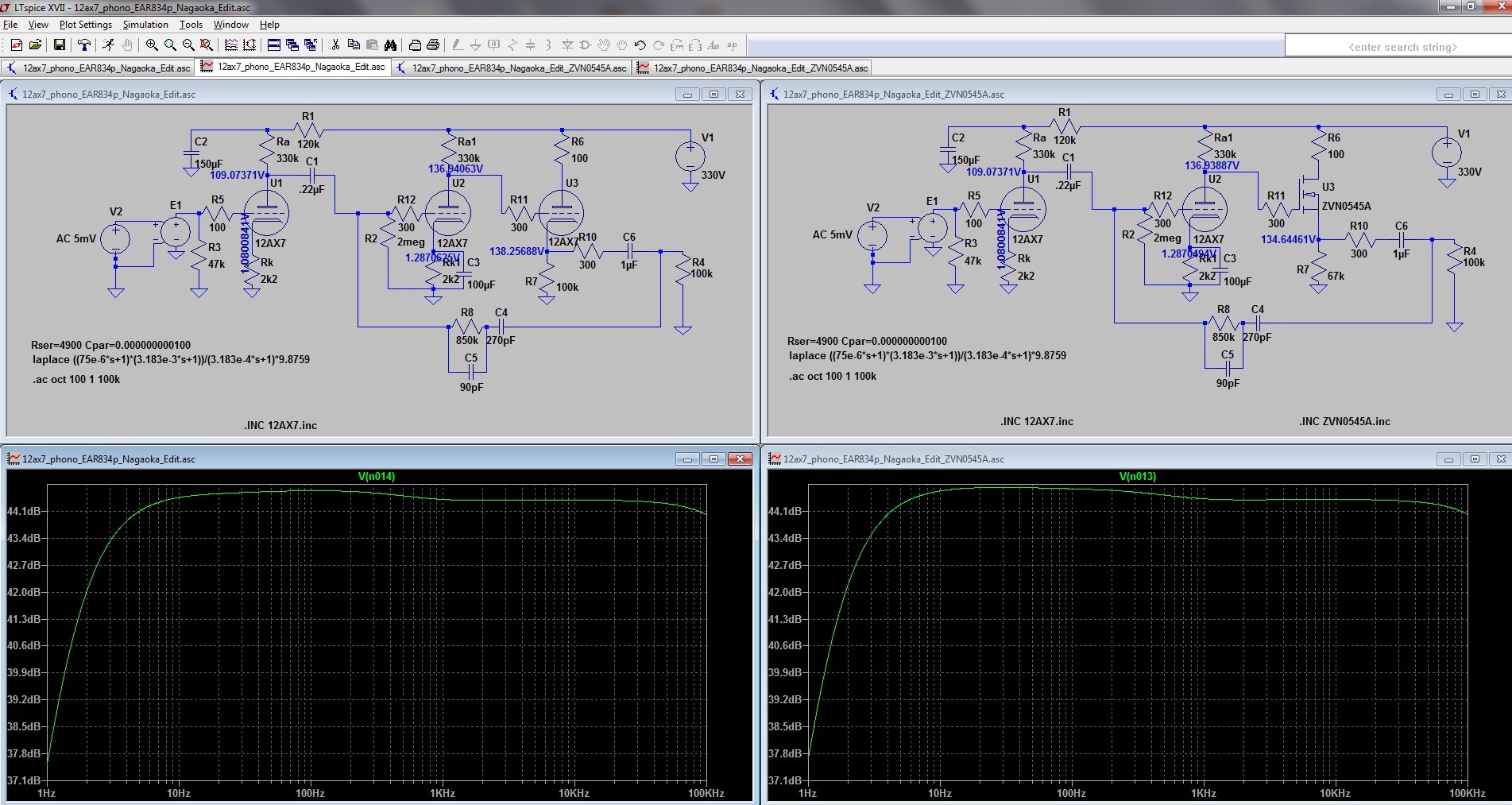Screen dimensions: 1512x805
Task: Select the Resistor placement tool
Action: point(512,45)
